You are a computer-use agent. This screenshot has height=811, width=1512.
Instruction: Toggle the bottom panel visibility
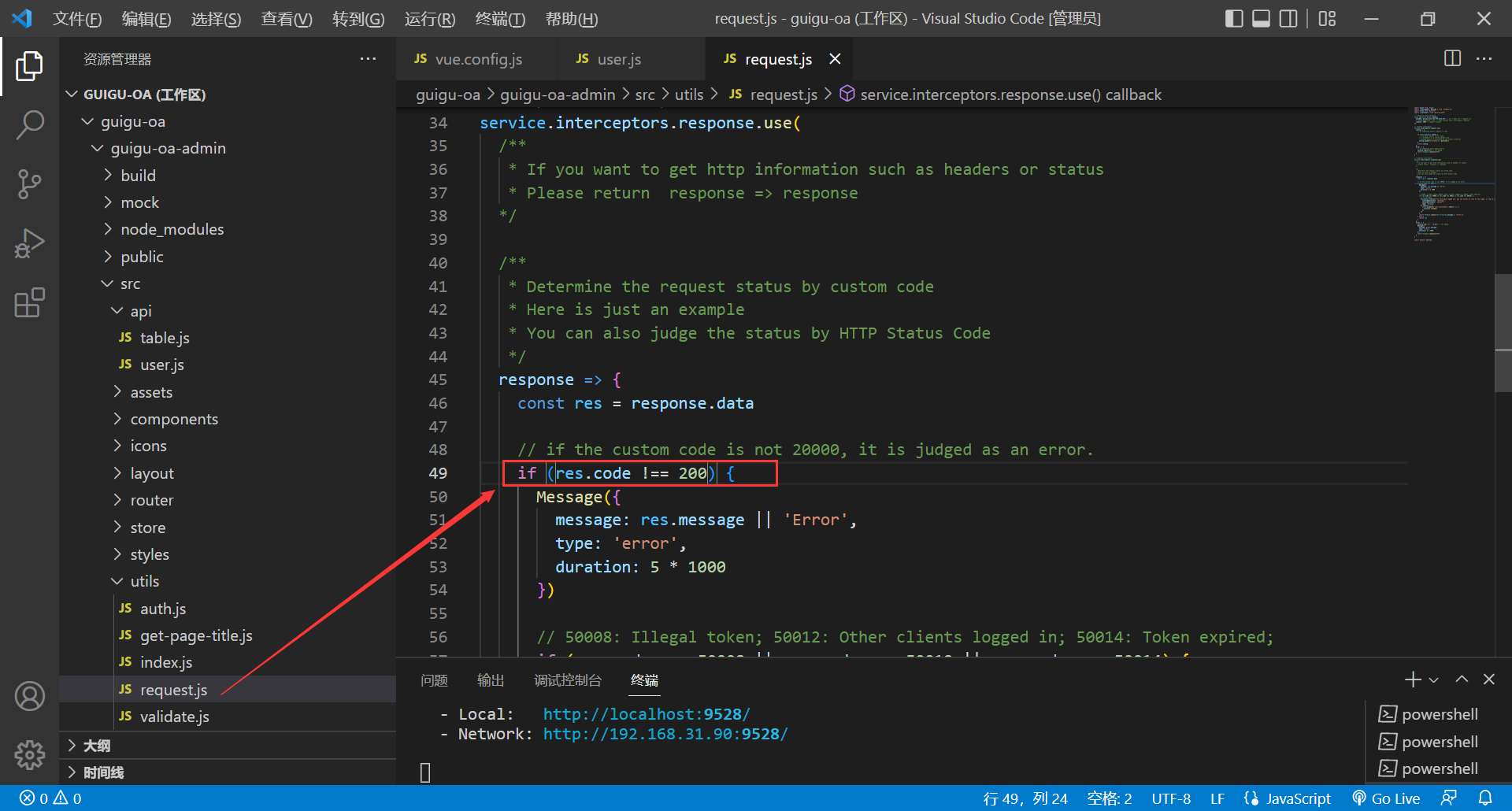coord(1261,19)
